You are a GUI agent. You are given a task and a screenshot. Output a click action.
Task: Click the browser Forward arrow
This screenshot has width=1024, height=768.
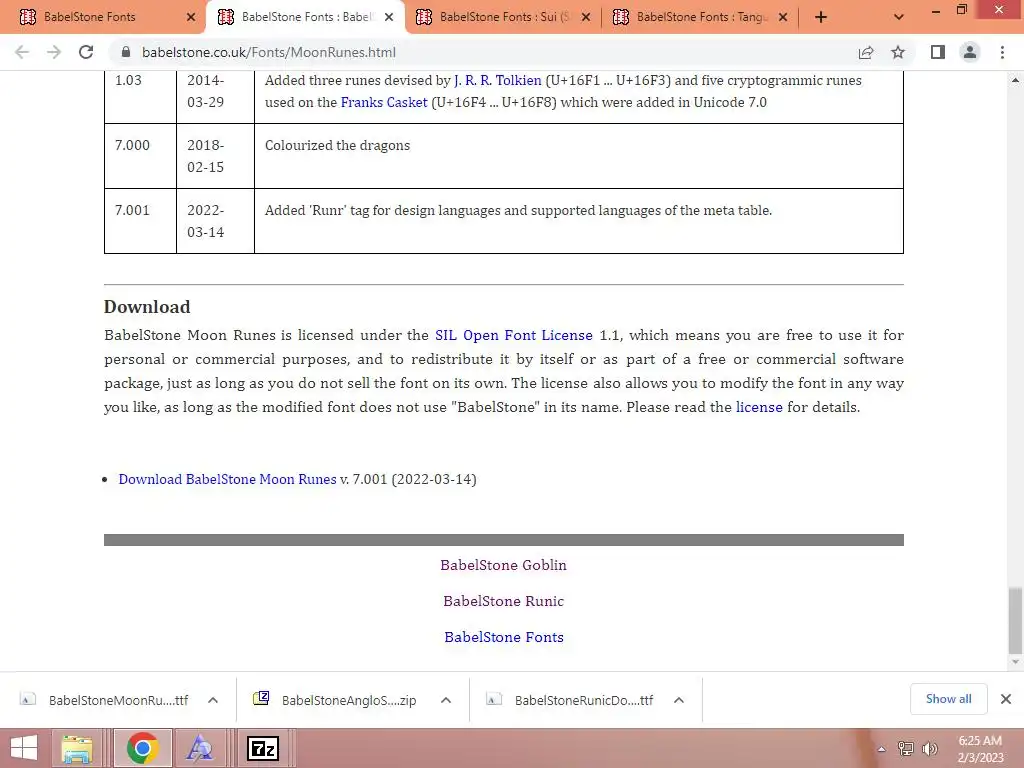click(54, 52)
